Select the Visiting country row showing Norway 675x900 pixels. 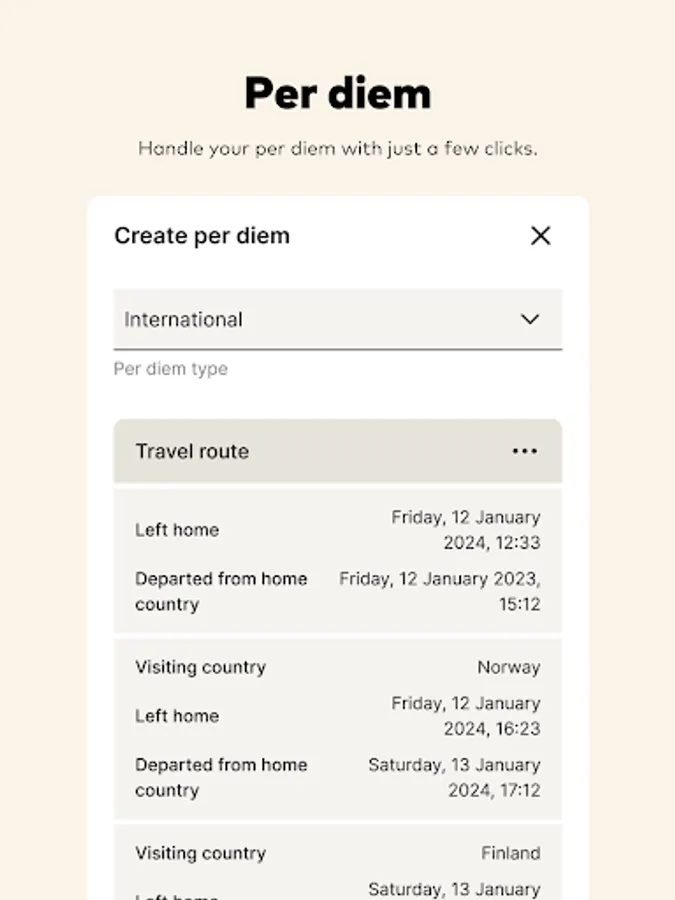[x=338, y=667]
